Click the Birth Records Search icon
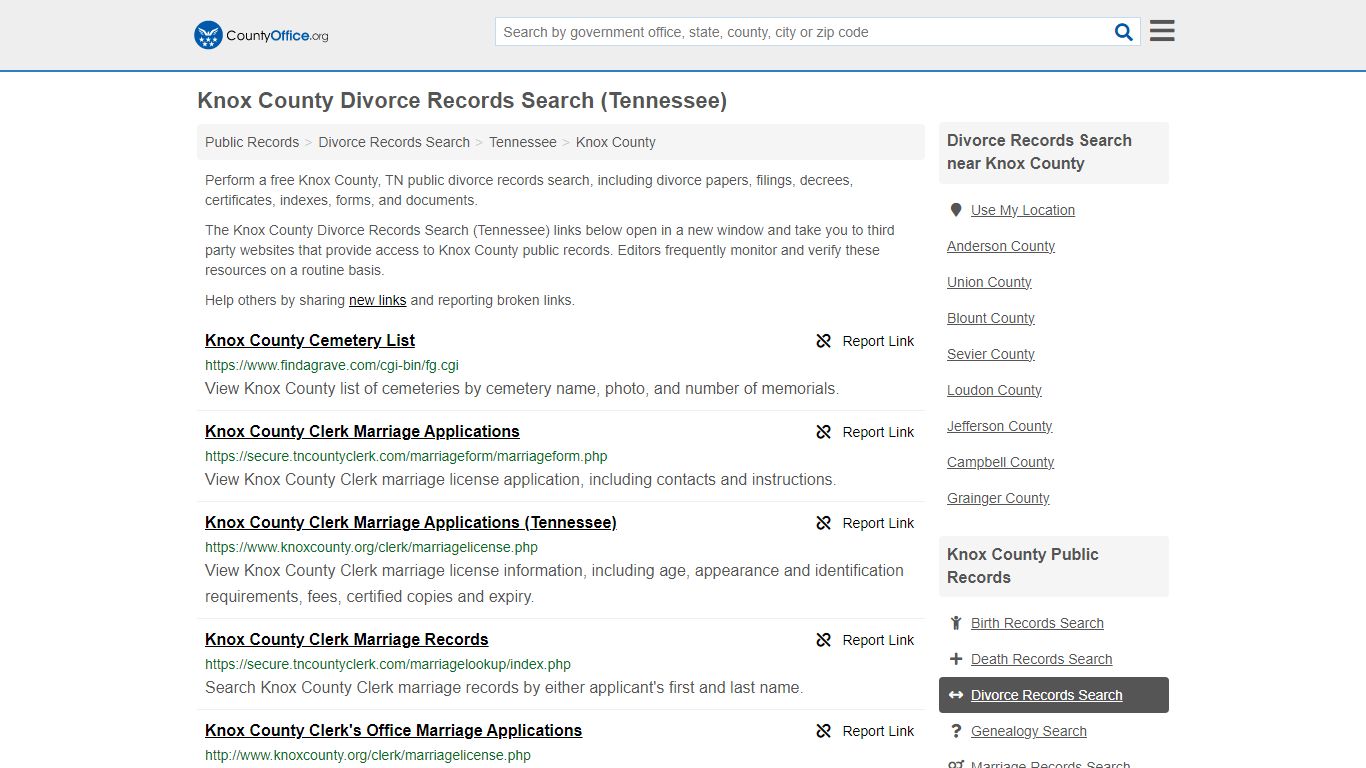This screenshot has height=768, width=1366. pyautogui.click(x=956, y=623)
